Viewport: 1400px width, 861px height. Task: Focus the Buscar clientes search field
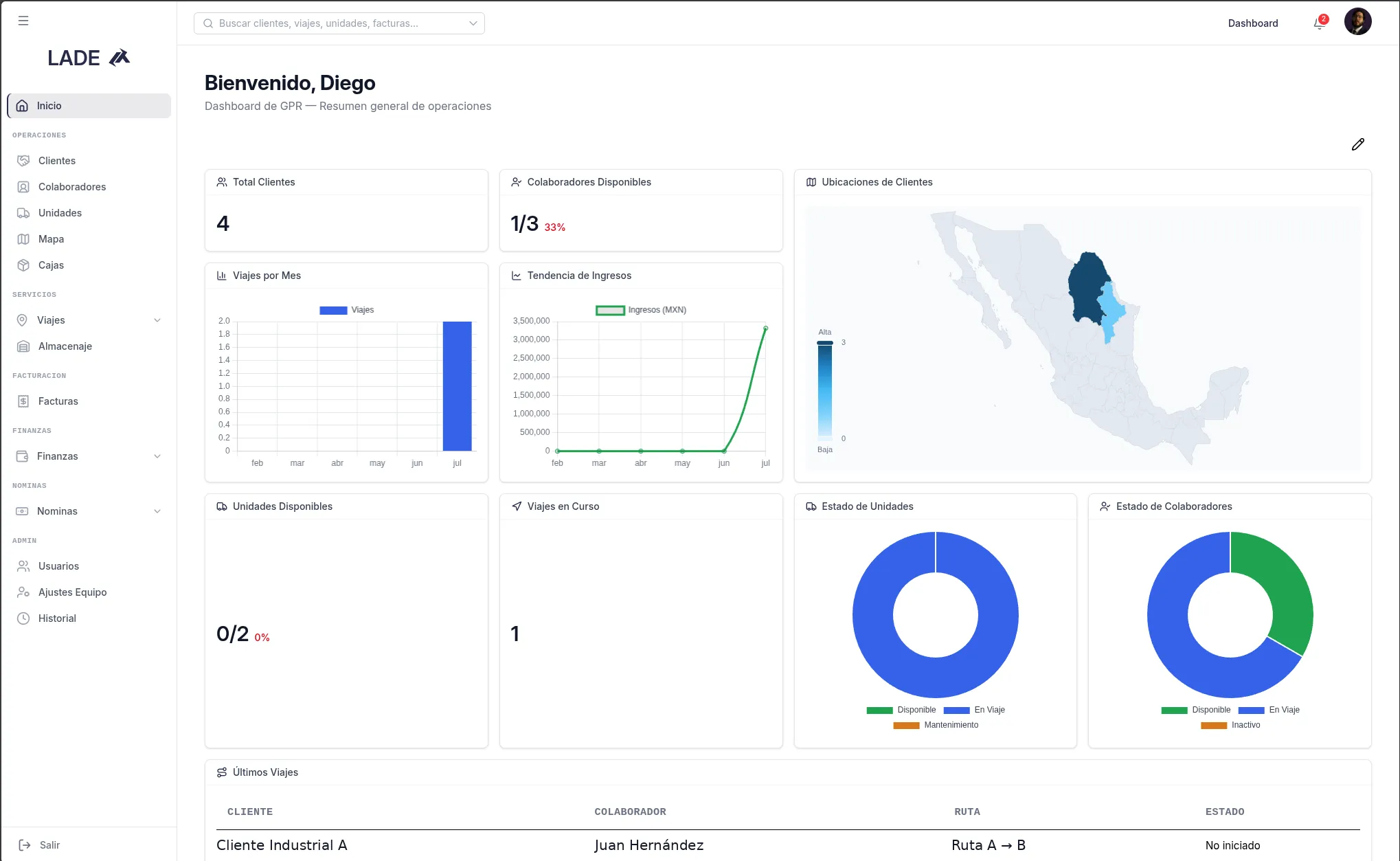339,23
